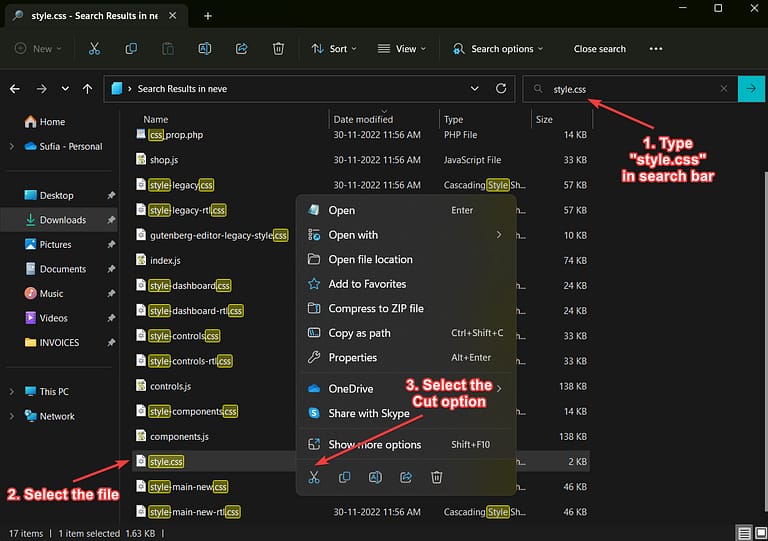768x541 pixels.
Task: Select Compress to ZIP file option
Action: point(375,308)
